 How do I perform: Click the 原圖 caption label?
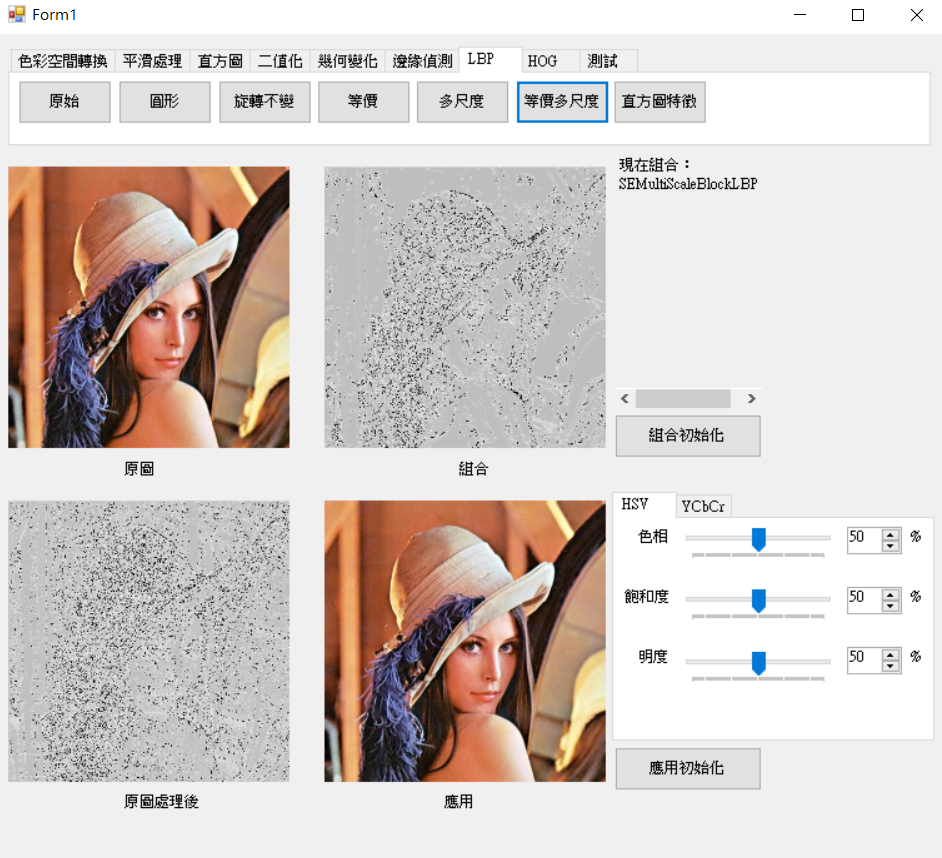point(139,469)
